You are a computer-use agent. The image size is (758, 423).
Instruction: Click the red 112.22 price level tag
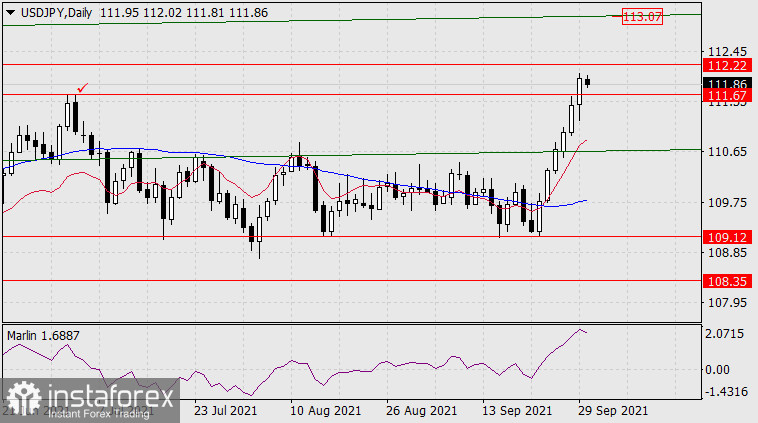coord(726,64)
